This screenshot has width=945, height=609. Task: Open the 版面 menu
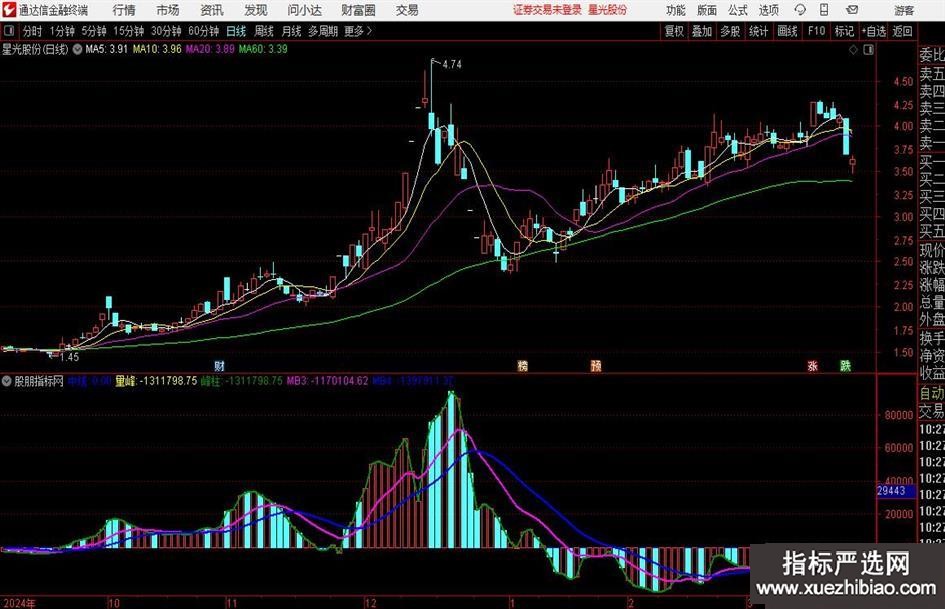(707, 10)
